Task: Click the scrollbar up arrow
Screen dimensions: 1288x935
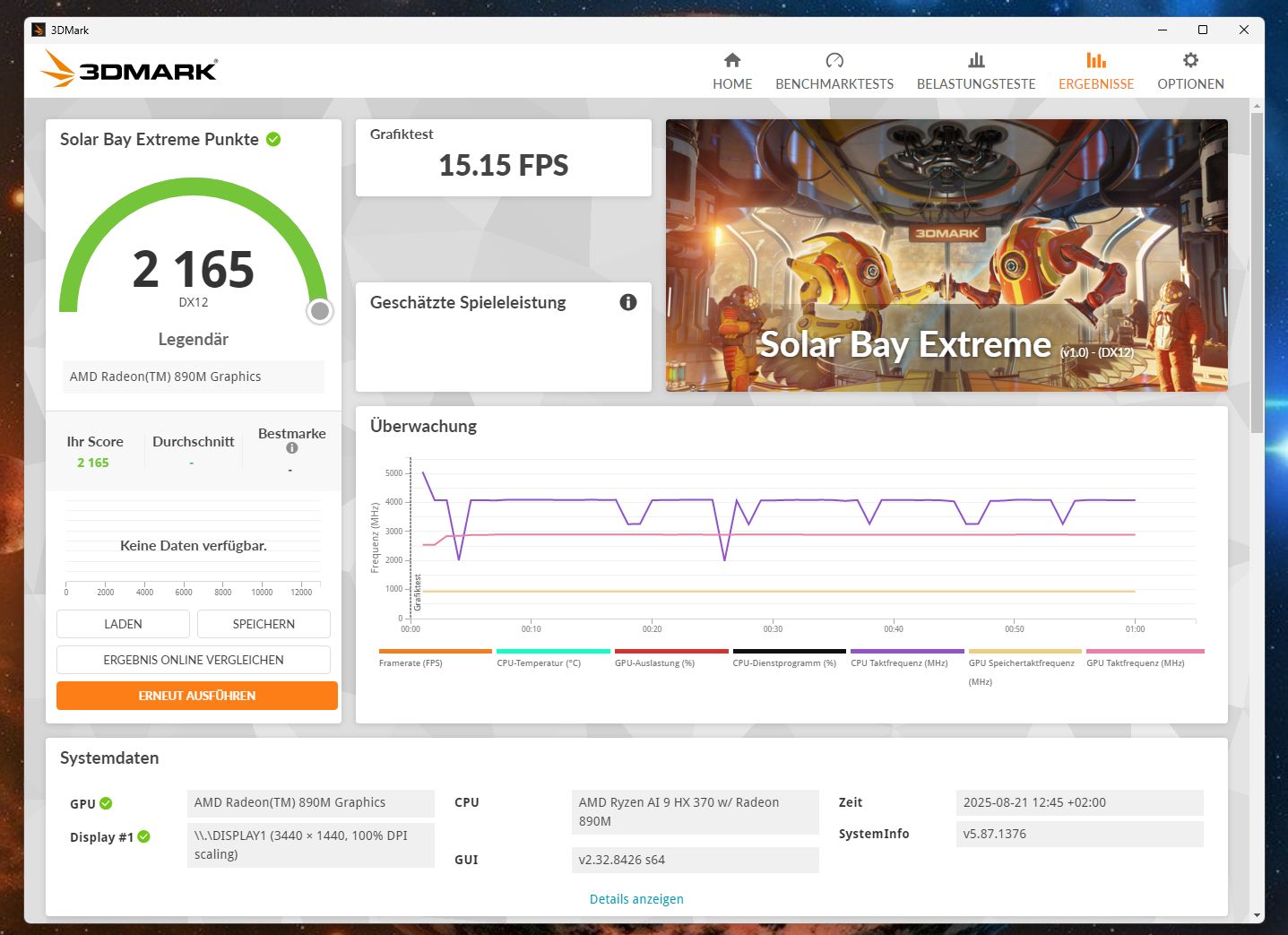Action: tap(1258, 106)
